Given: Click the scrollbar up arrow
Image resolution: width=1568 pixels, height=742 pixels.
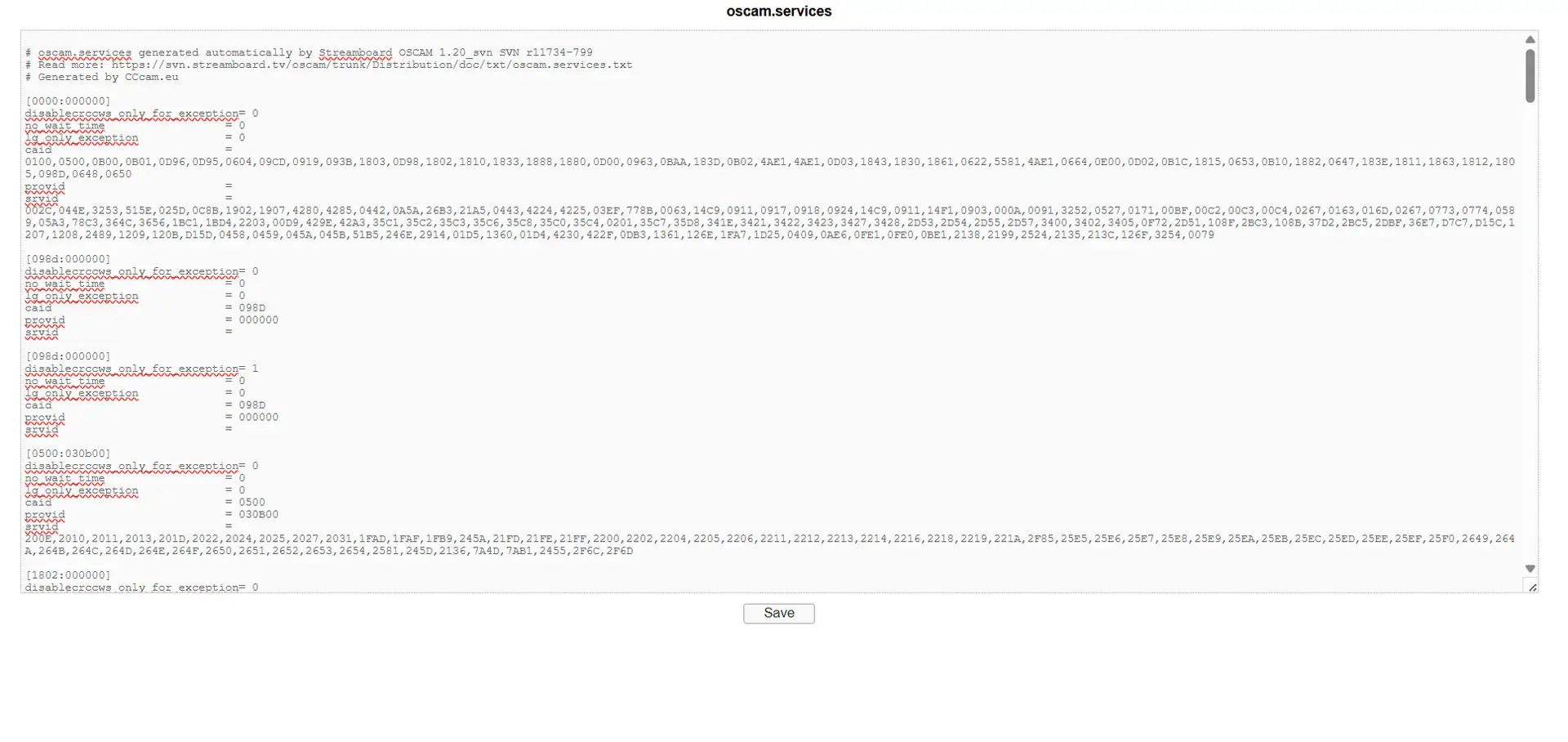Looking at the screenshot, I should point(1530,39).
